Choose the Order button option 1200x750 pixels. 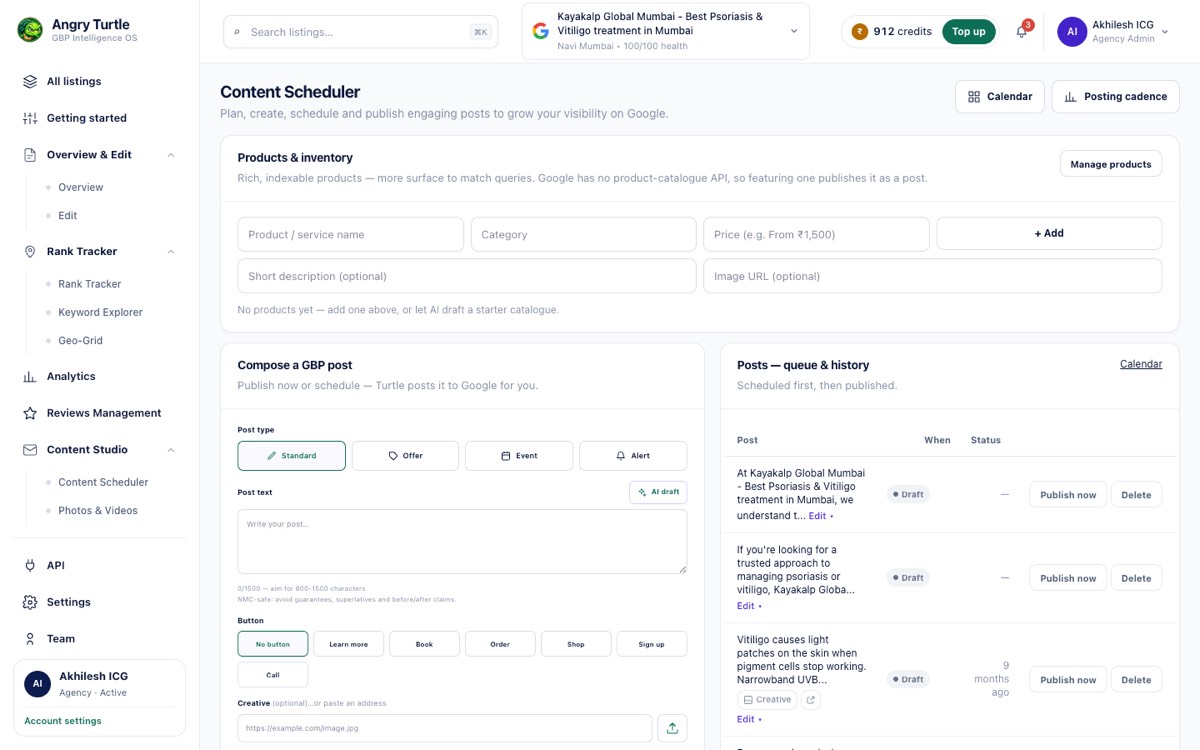(500, 644)
